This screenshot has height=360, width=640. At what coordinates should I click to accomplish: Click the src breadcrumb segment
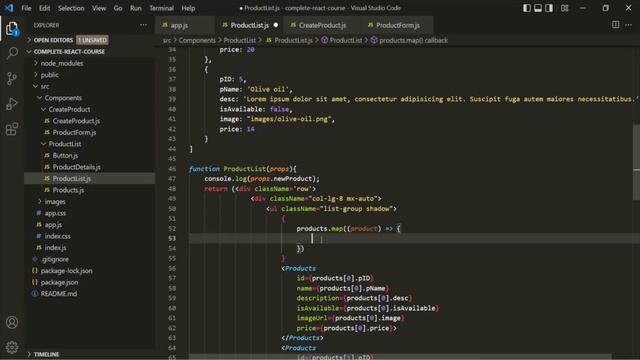coord(167,40)
